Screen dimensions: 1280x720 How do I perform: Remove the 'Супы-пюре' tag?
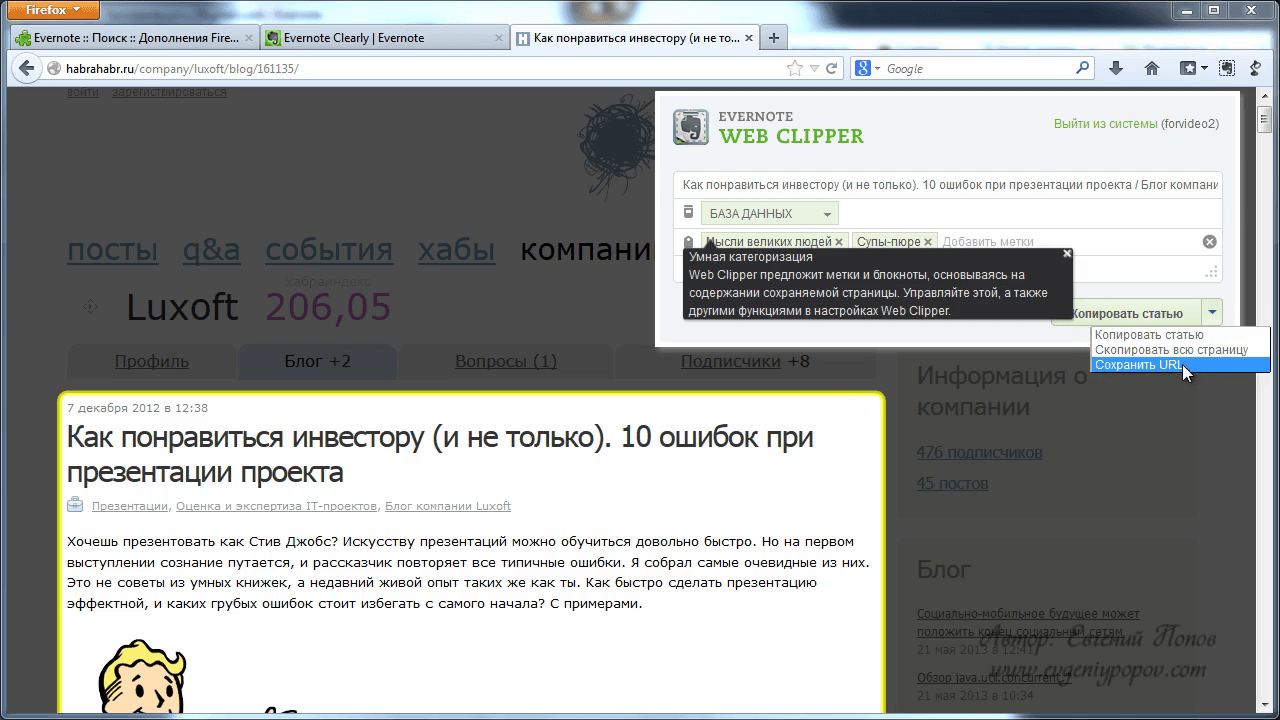pos(928,242)
